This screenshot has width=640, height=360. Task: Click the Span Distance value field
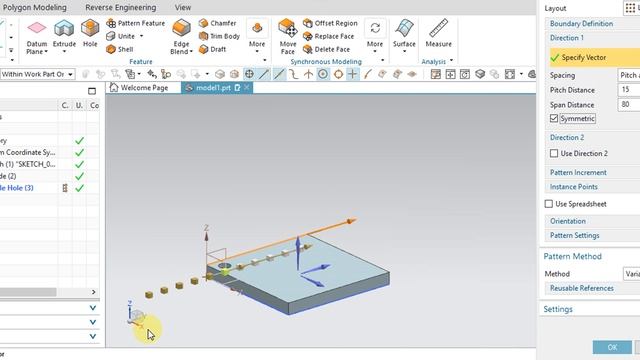(x=629, y=104)
